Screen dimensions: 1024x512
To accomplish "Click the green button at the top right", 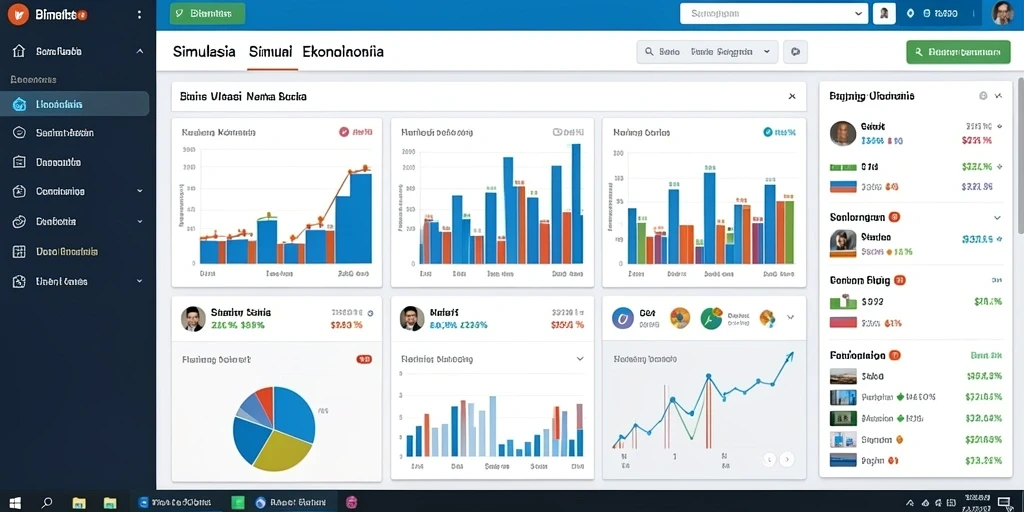I will pyautogui.click(x=958, y=52).
